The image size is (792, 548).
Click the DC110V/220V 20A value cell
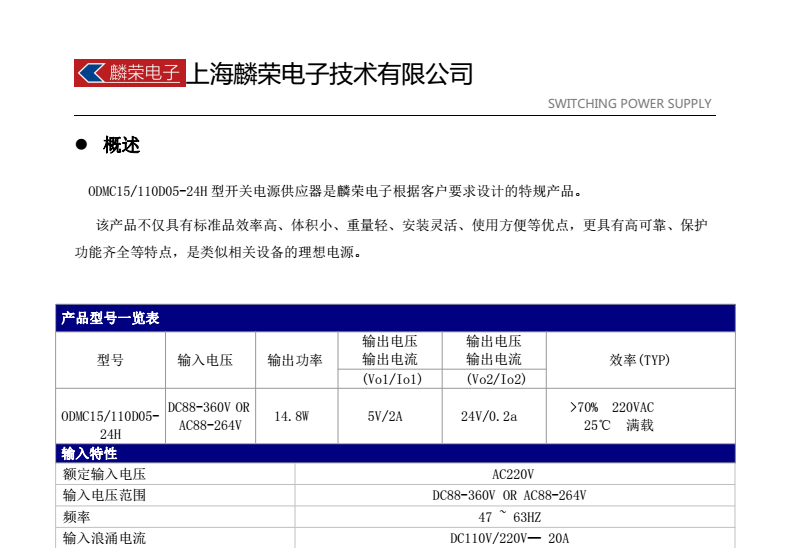[x=515, y=538]
